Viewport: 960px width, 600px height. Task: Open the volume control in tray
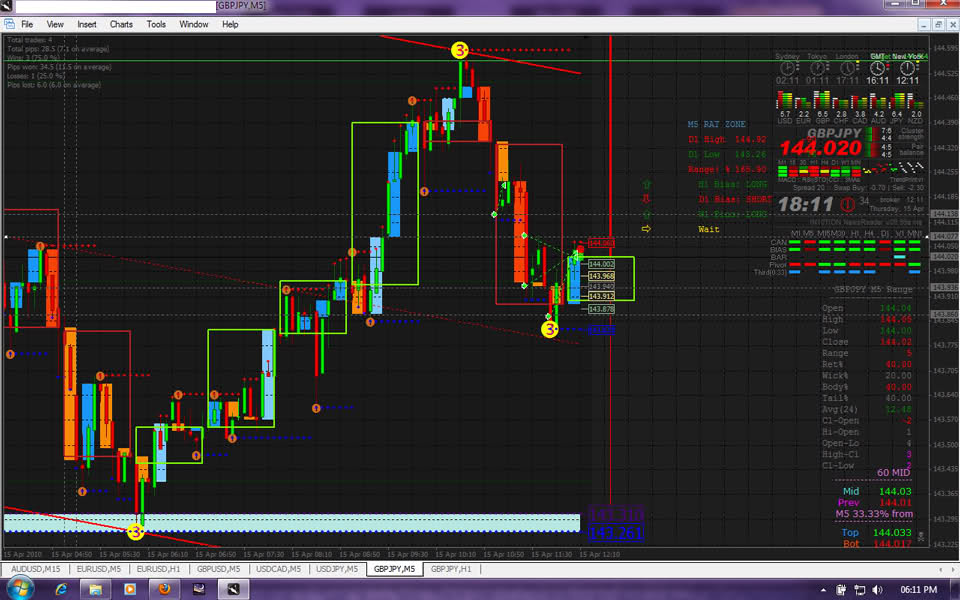[877, 590]
